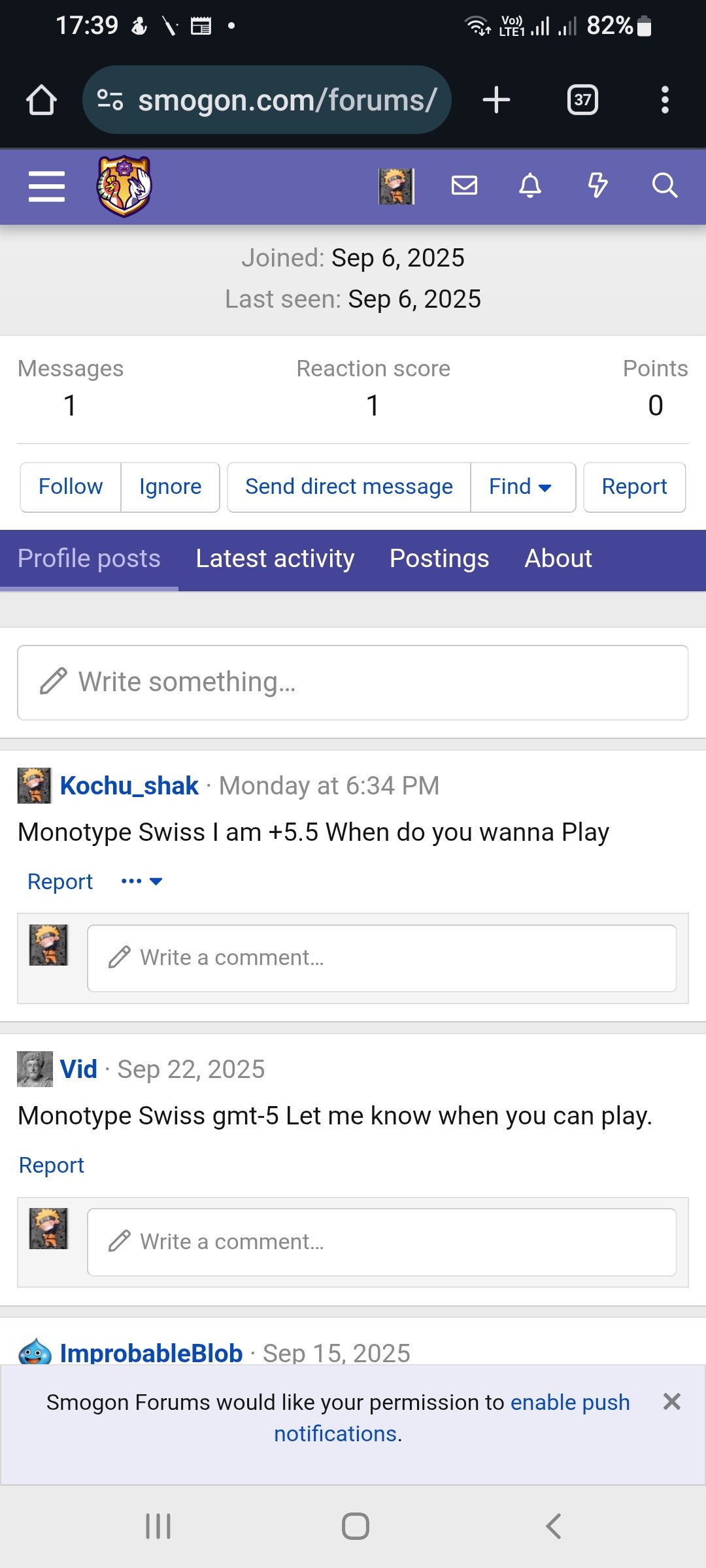This screenshot has height=1568, width=706.
Task: Open What's new lightning icon
Action: pos(597,186)
